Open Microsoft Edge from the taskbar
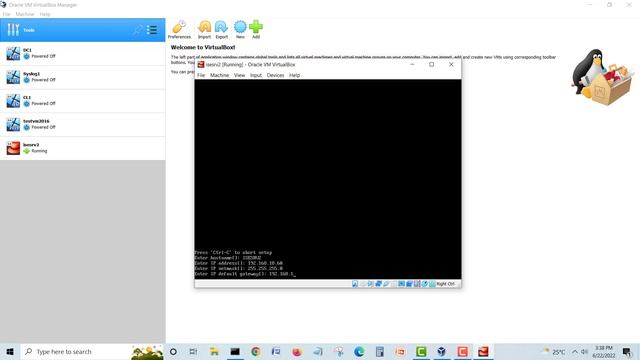This screenshot has width=640, height=360. [x=359, y=351]
